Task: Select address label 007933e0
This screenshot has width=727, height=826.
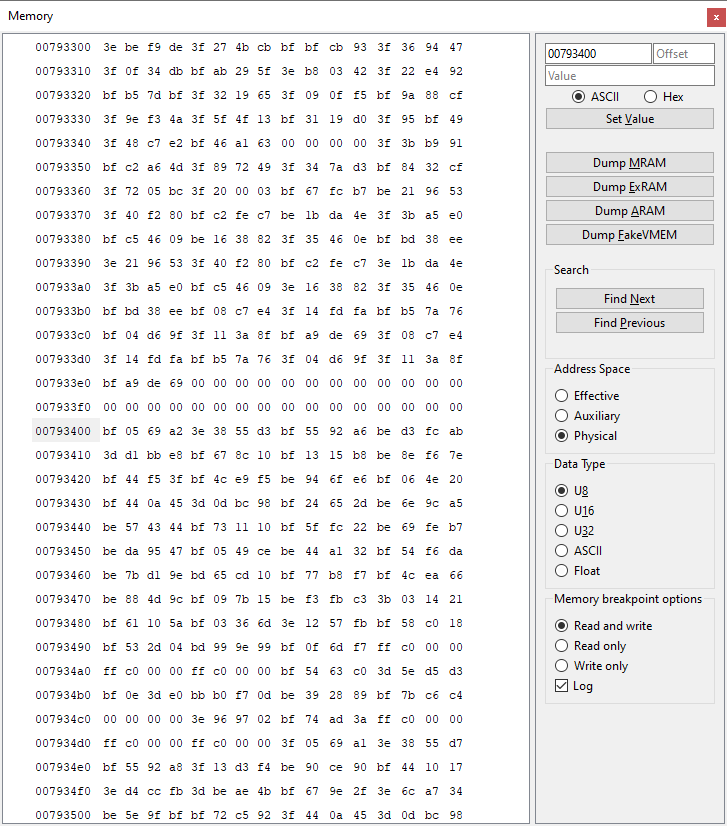Action: click(63, 383)
